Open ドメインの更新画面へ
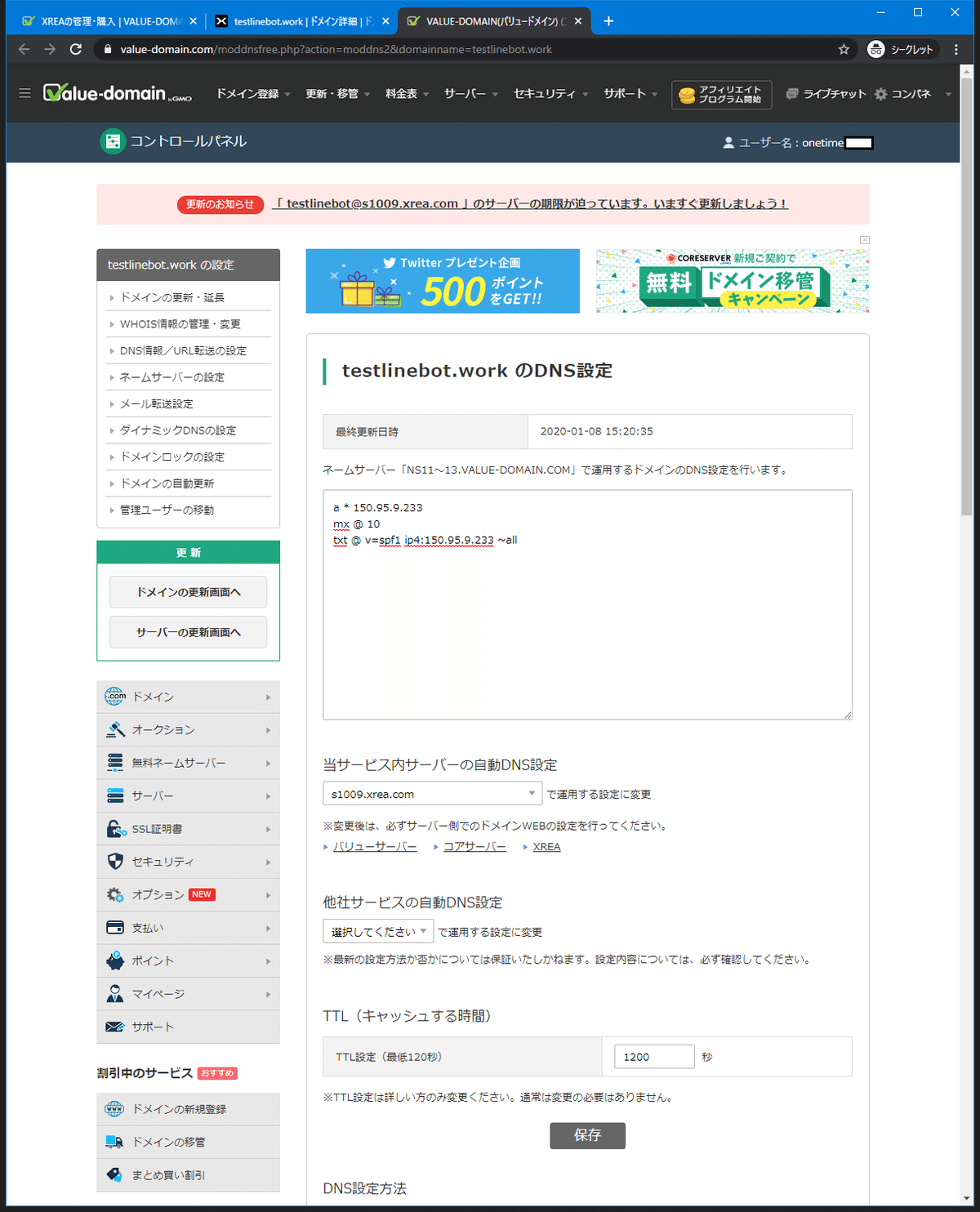980x1212 pixels. point(188,591)
